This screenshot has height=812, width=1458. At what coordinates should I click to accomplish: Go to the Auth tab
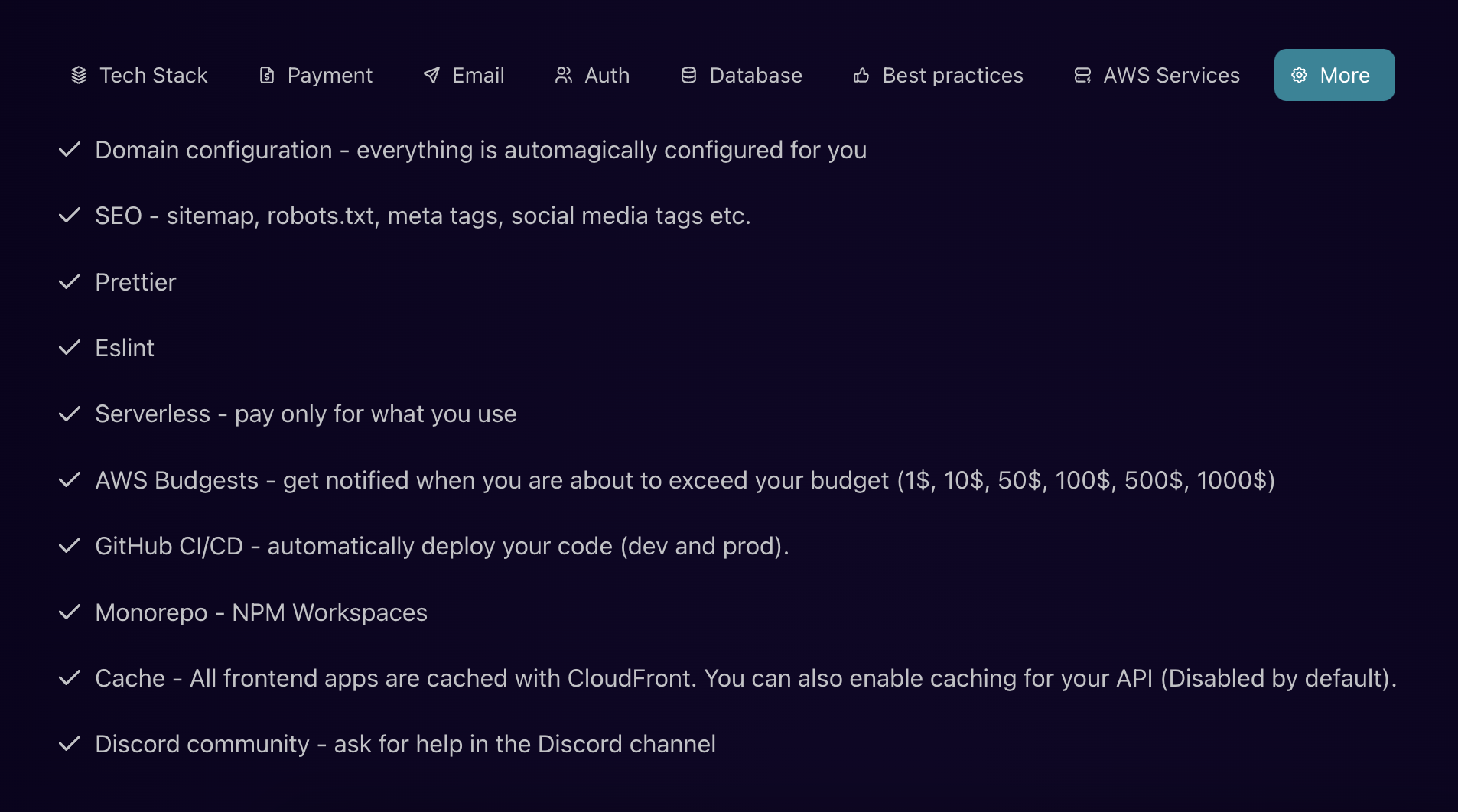pyautogui.click(x=607, y=75)
